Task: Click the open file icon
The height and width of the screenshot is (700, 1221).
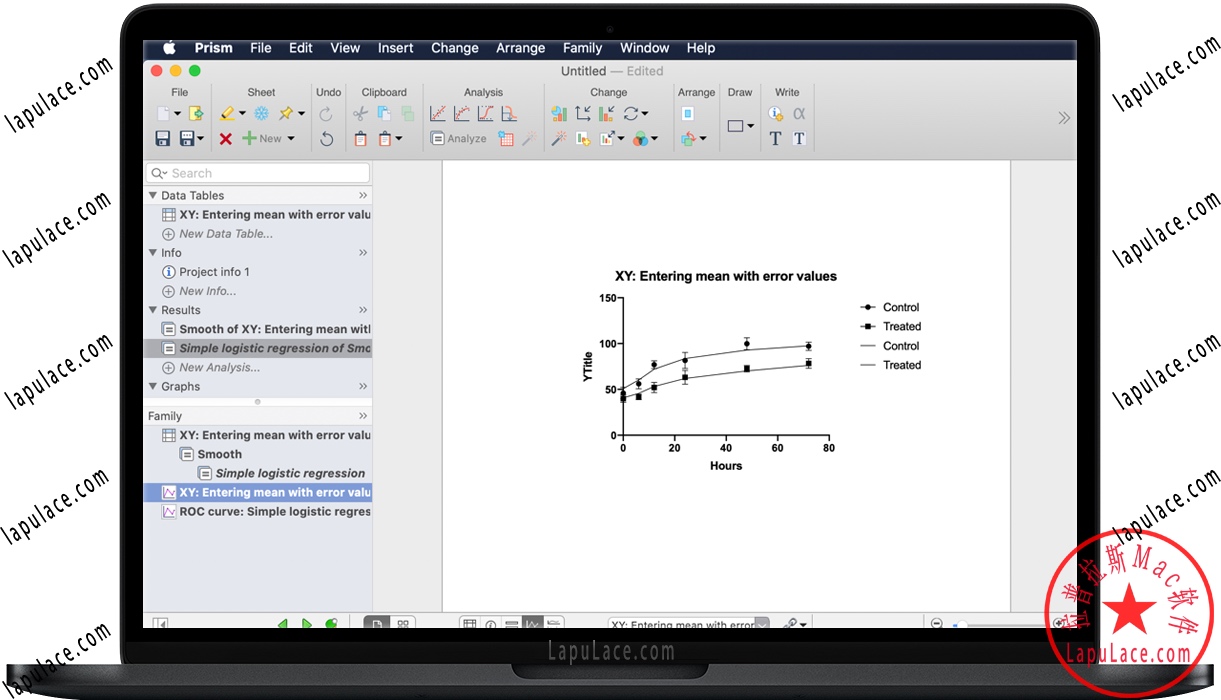Action: [196, 114]
